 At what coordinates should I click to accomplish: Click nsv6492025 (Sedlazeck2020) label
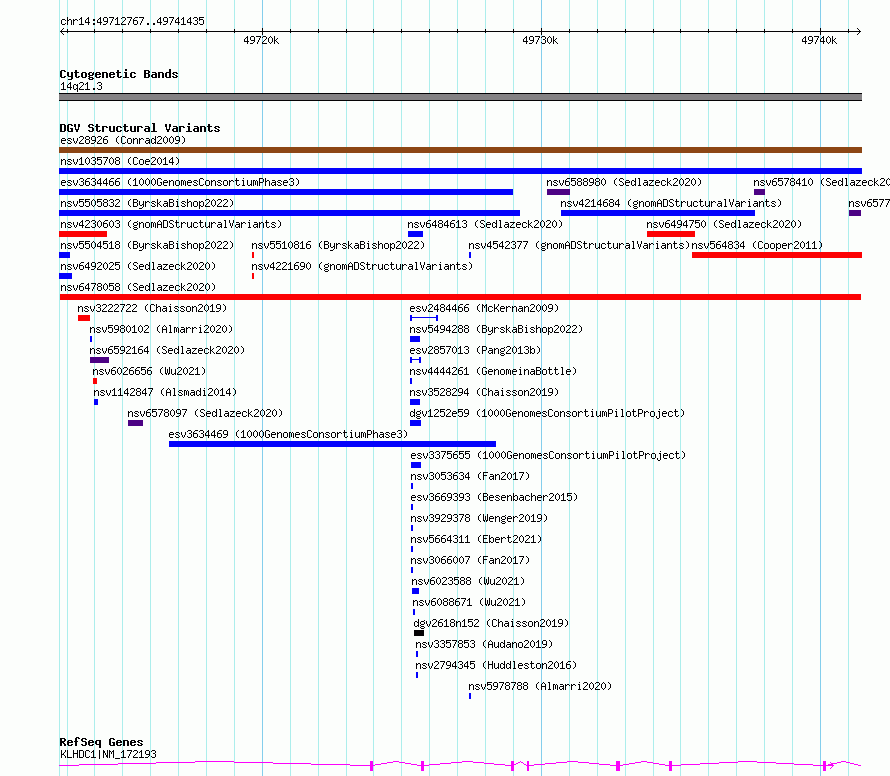[x=138, y=266]
